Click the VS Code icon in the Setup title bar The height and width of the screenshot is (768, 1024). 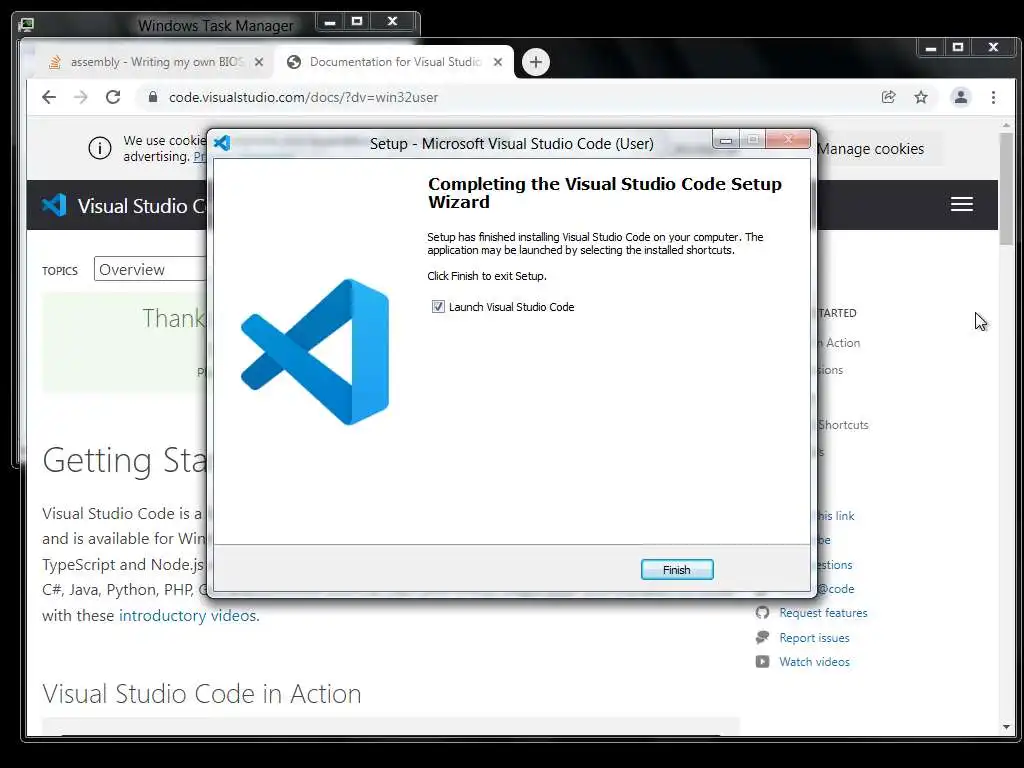click(222, 143)
